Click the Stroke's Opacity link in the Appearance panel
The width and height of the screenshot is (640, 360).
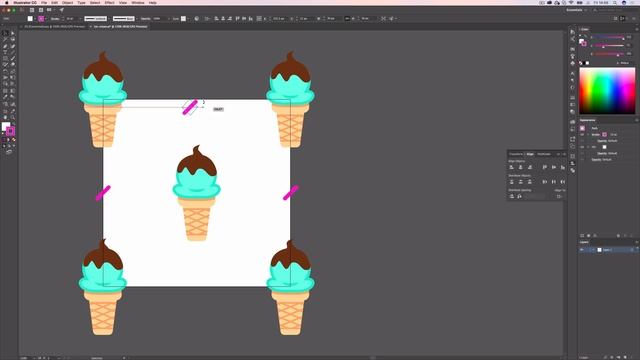point(601,141)
